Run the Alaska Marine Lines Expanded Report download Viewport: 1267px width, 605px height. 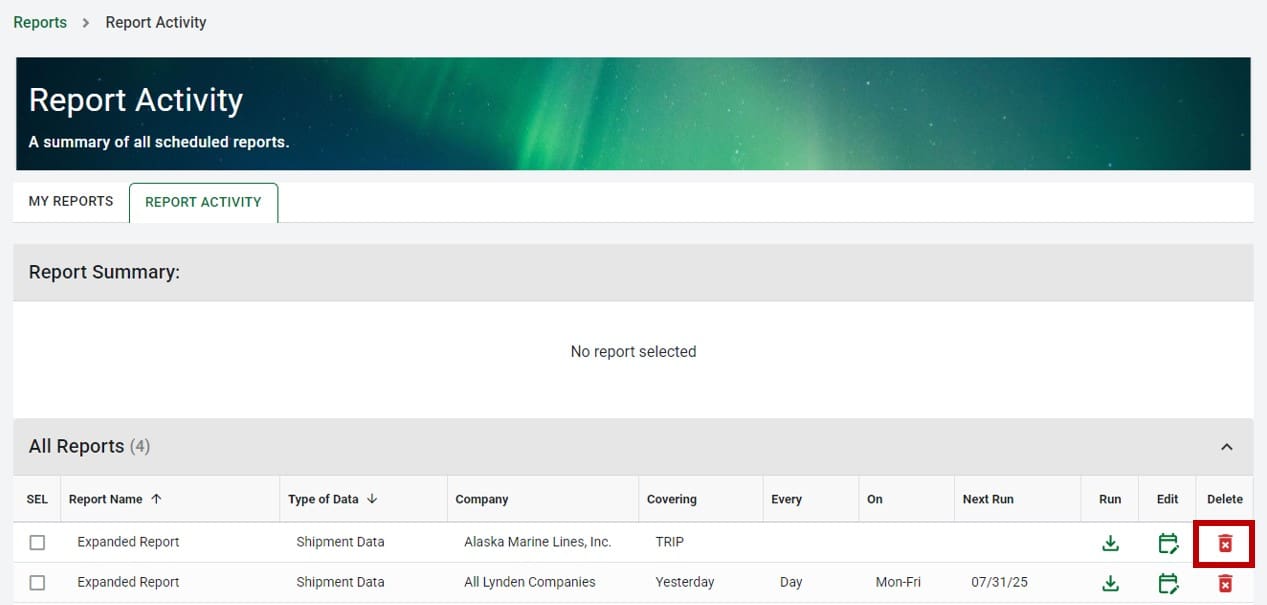click(x=1110, y=542)
